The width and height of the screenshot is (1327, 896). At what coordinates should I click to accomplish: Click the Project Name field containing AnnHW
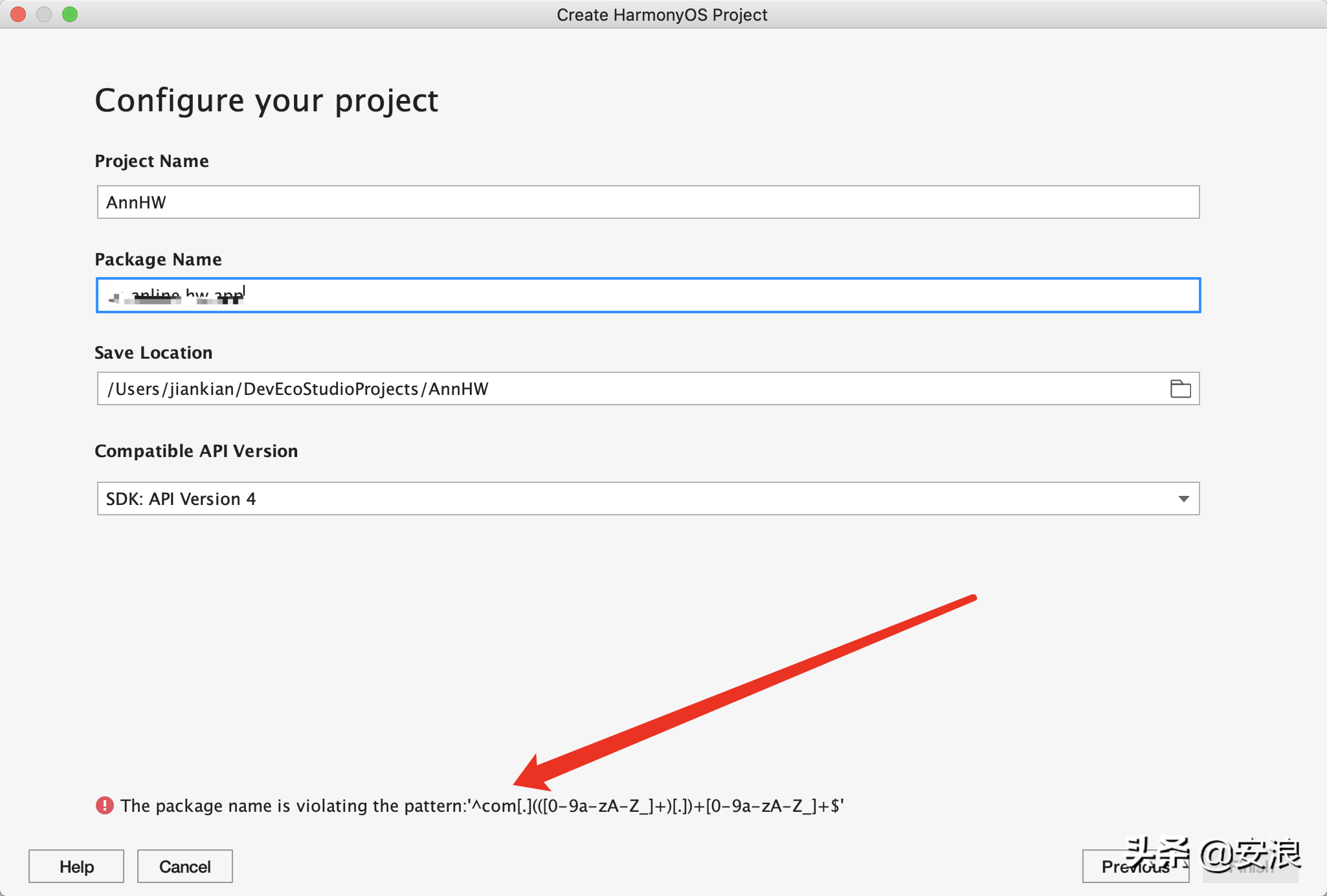[x=647, y=202]
